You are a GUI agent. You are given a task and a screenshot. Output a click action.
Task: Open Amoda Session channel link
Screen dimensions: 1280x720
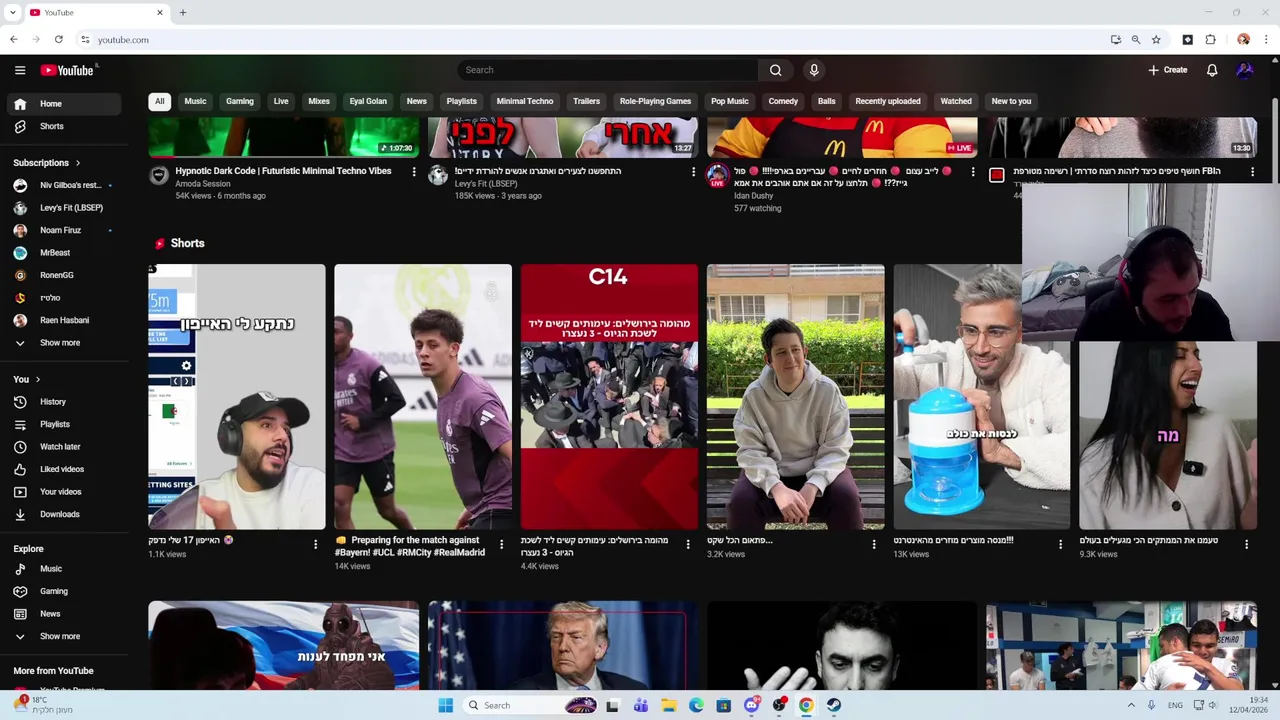coord(203,184)
